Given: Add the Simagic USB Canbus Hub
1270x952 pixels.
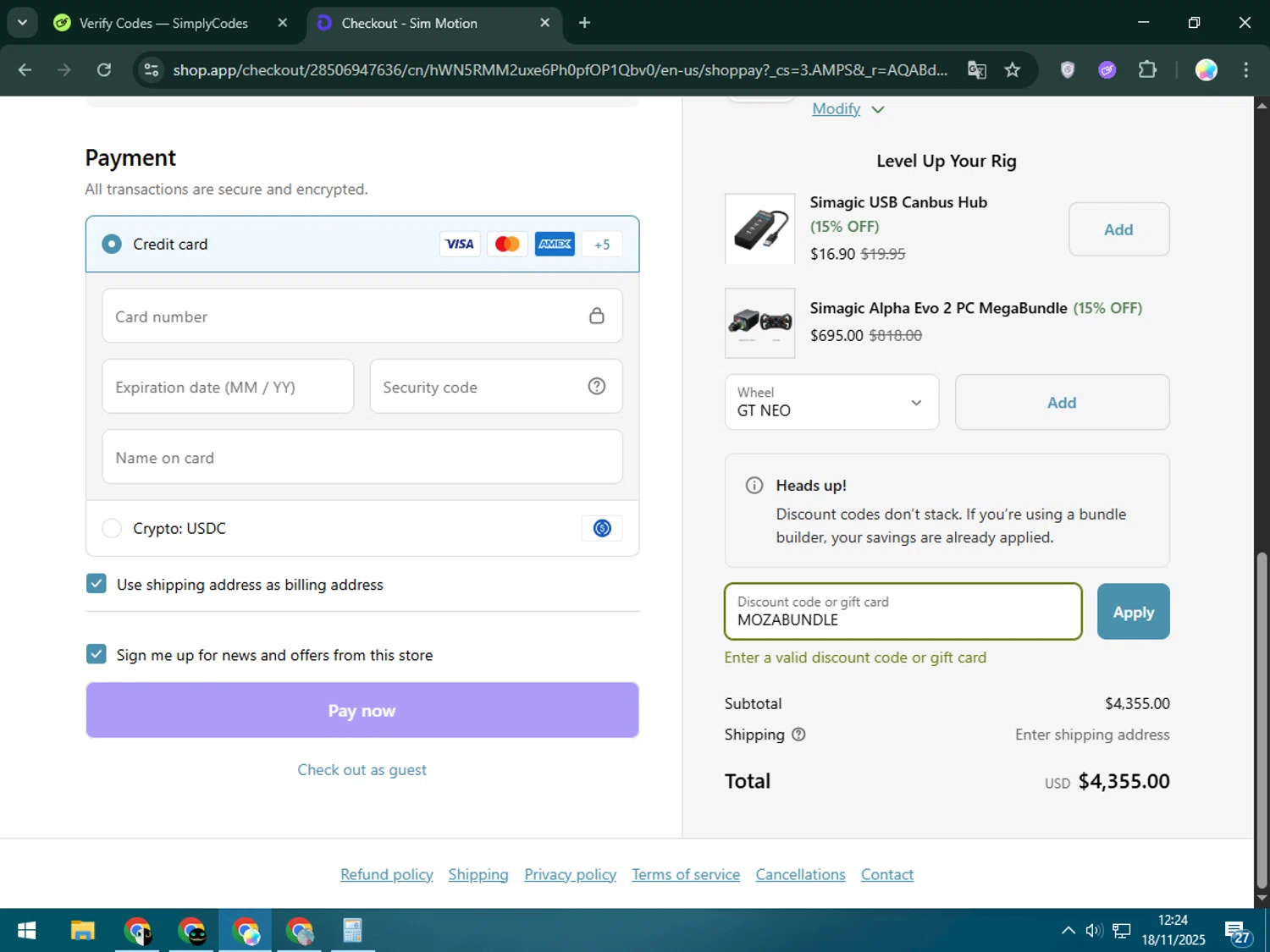Looking at the screenshot, I should pyautogui.click(x=1118, y=229).
